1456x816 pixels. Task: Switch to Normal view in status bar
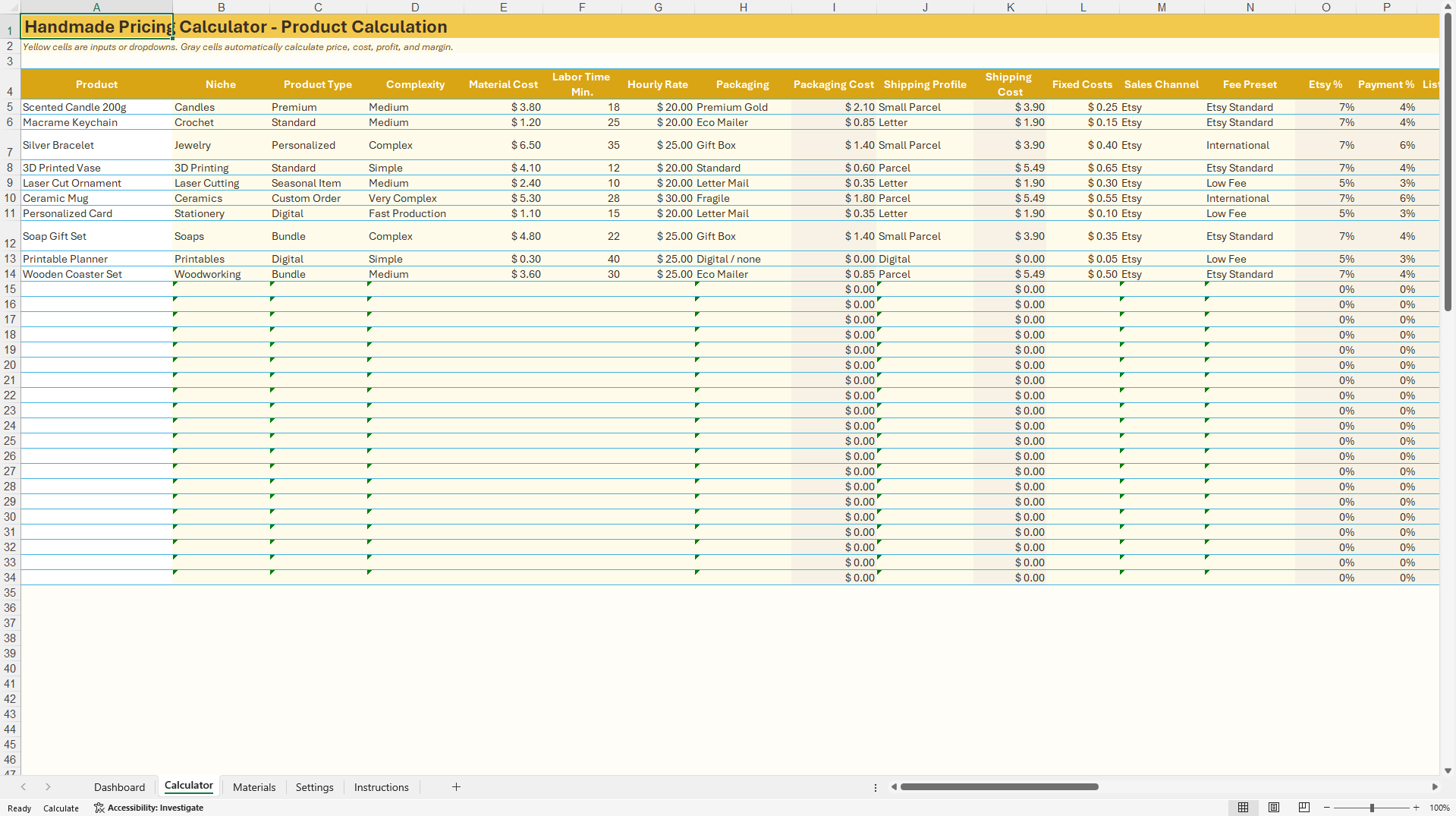click(1243, 808)
